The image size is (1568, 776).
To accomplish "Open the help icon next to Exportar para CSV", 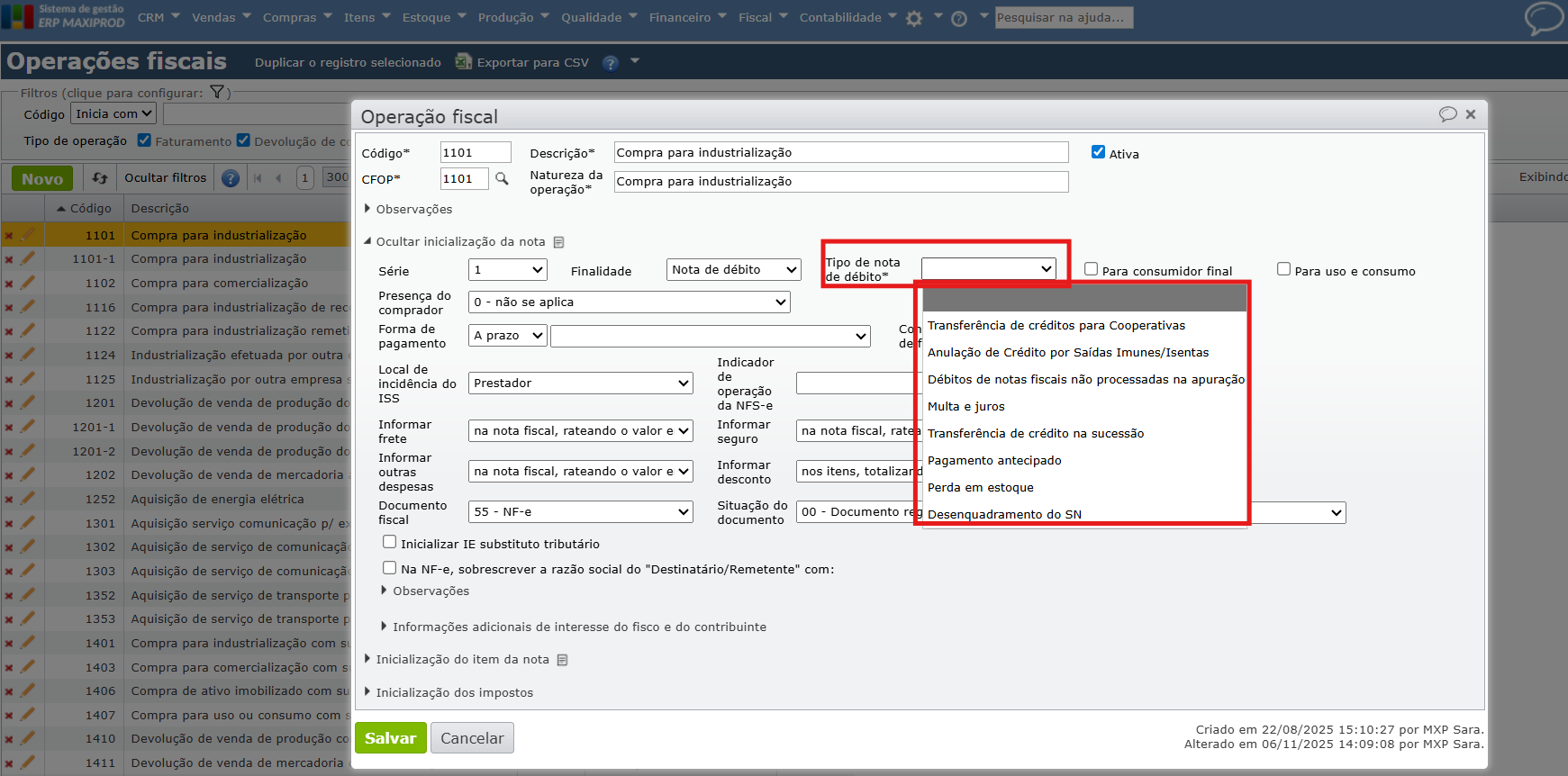I will tap(611, 62).
